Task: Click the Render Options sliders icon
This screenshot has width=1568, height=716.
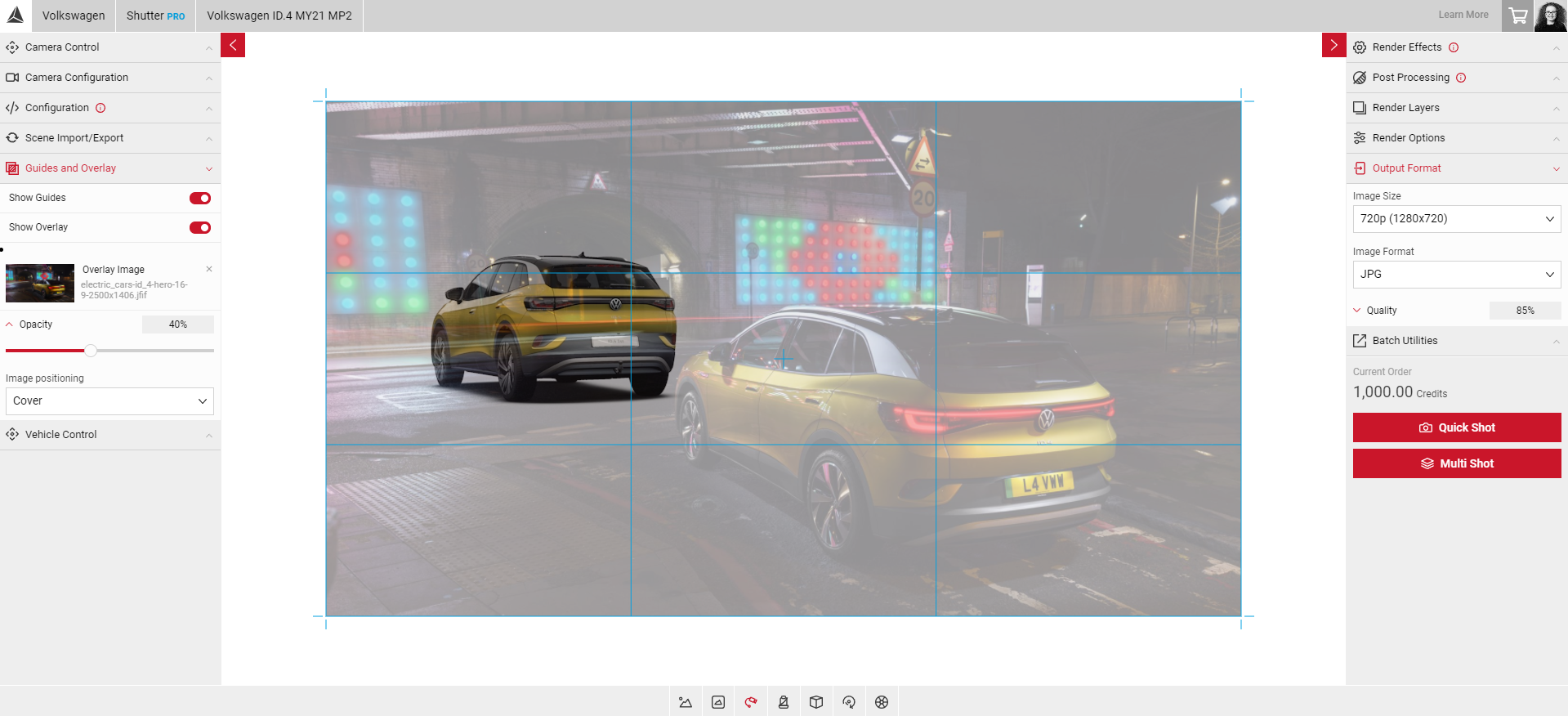Action: coord(1360,138)
